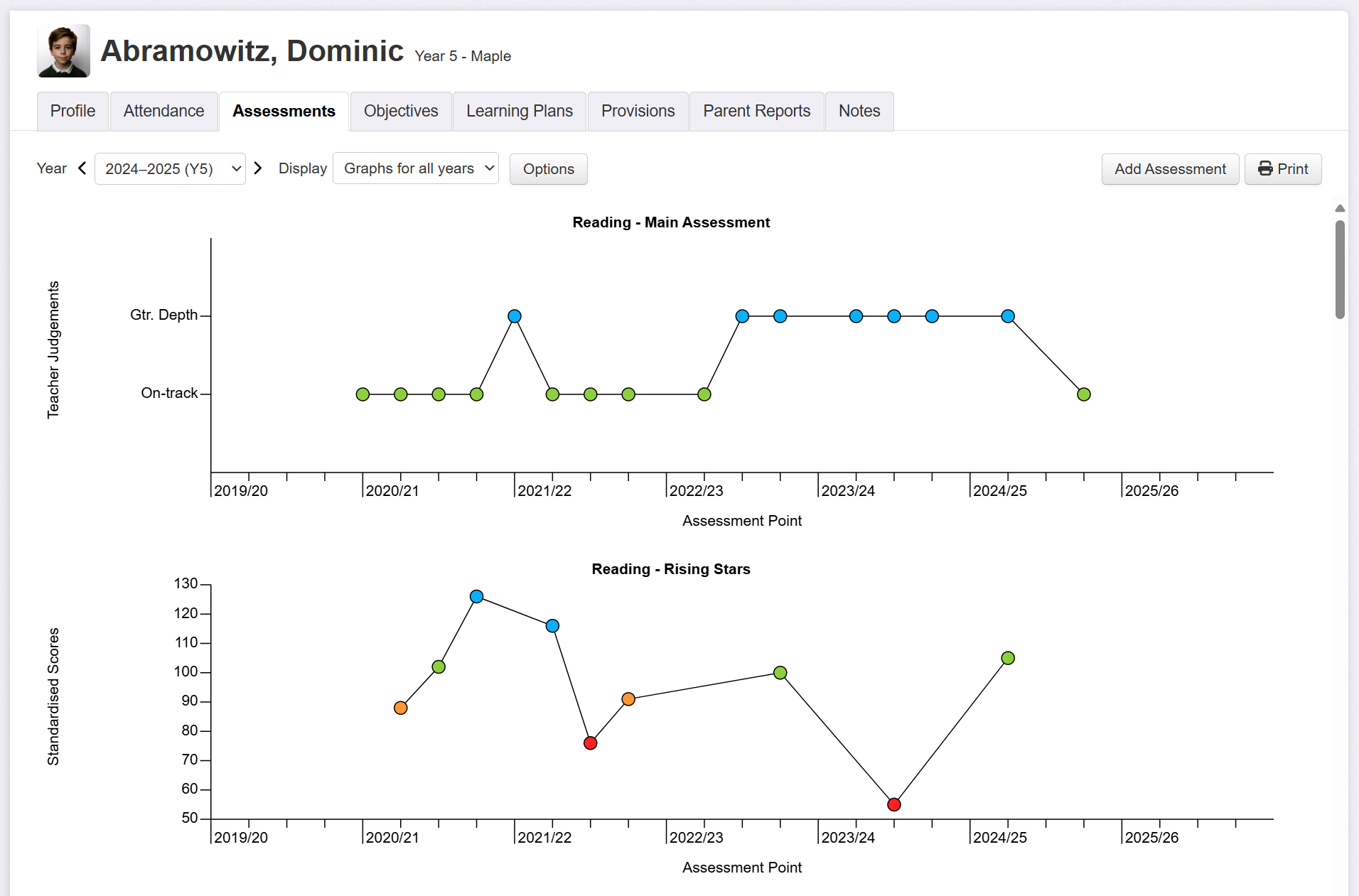Click the scrollbar up arrow
Image resolution: width=1359 pixels, height=896 pixels.
click(1339, 208)
